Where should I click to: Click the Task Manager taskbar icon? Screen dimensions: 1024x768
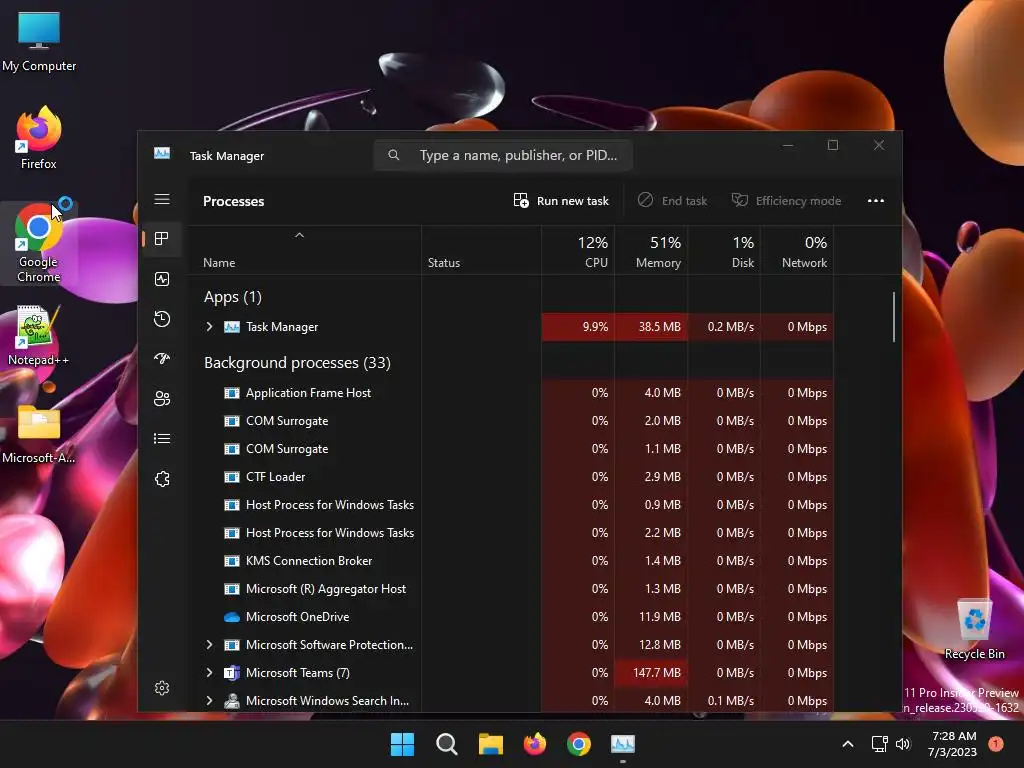[623, 744]
